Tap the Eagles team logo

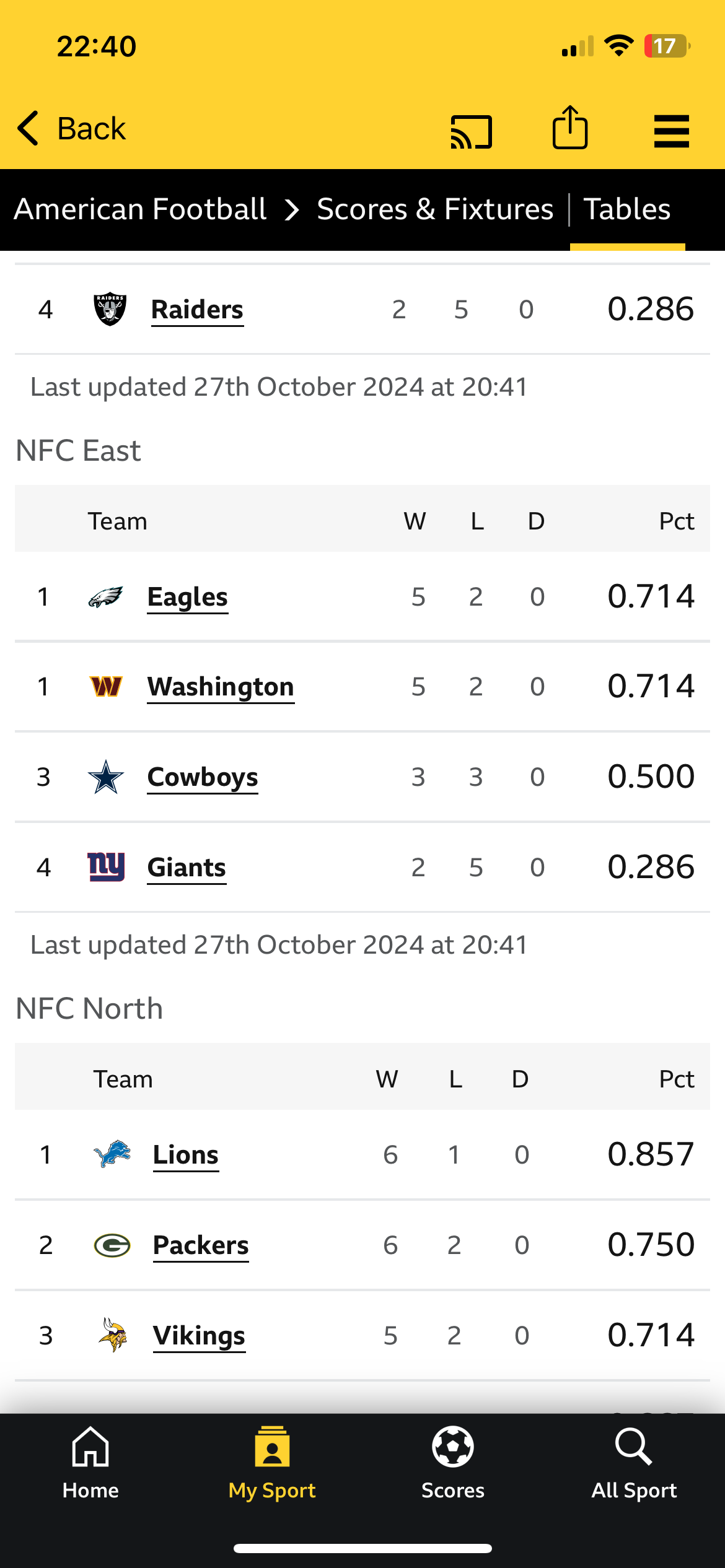(x=106, y=597)
